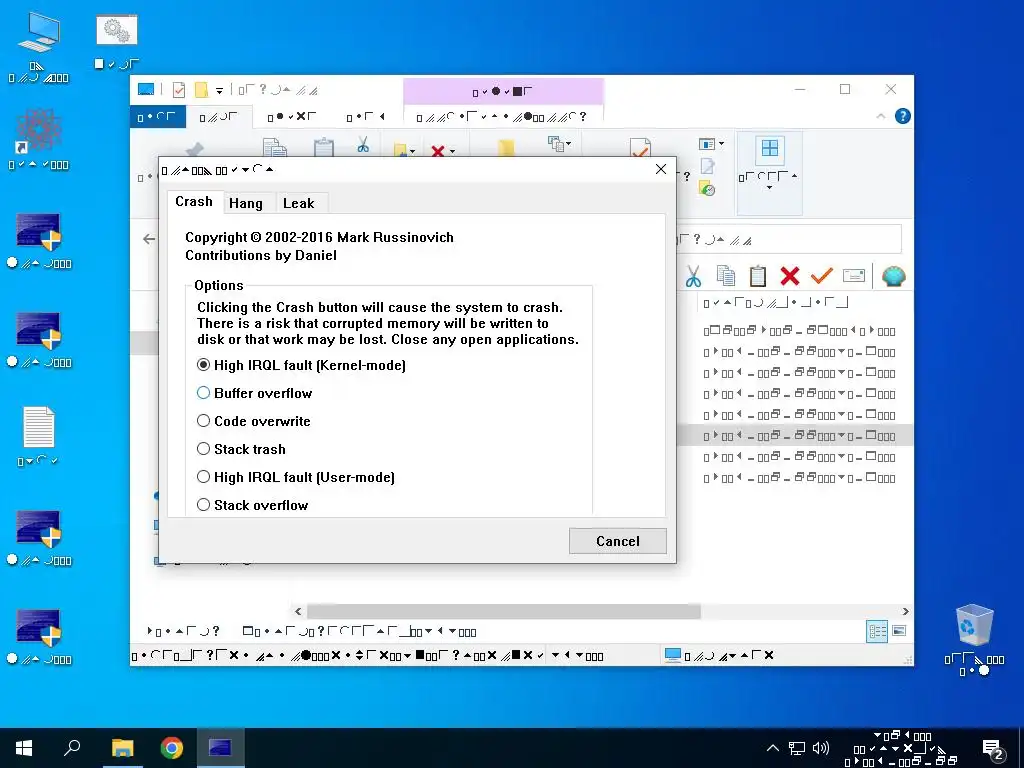Screen dimensions: 1024x768
Task: Pick the Stack trash radio button
Action: point(241,449)
